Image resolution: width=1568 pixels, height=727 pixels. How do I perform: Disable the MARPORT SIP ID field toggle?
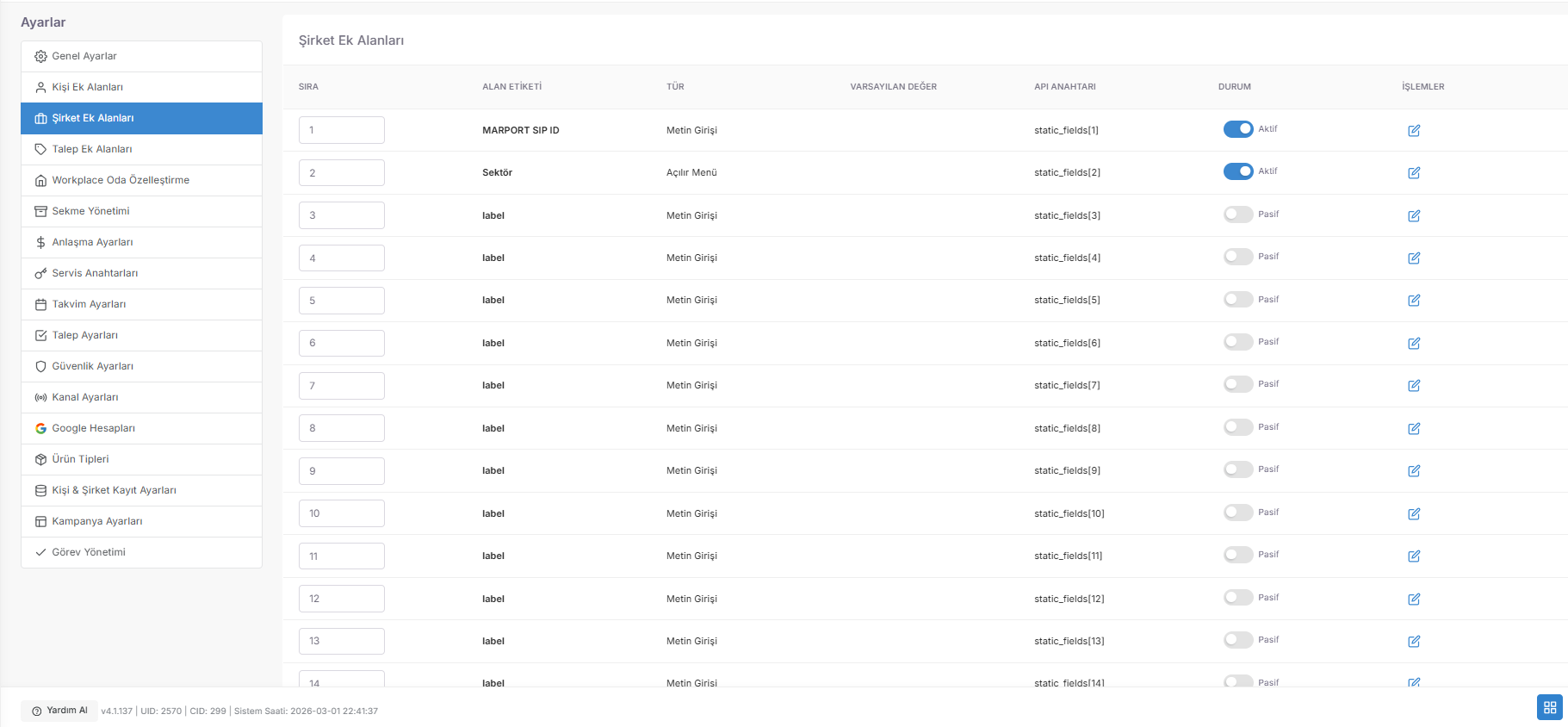click(1238, 128)
